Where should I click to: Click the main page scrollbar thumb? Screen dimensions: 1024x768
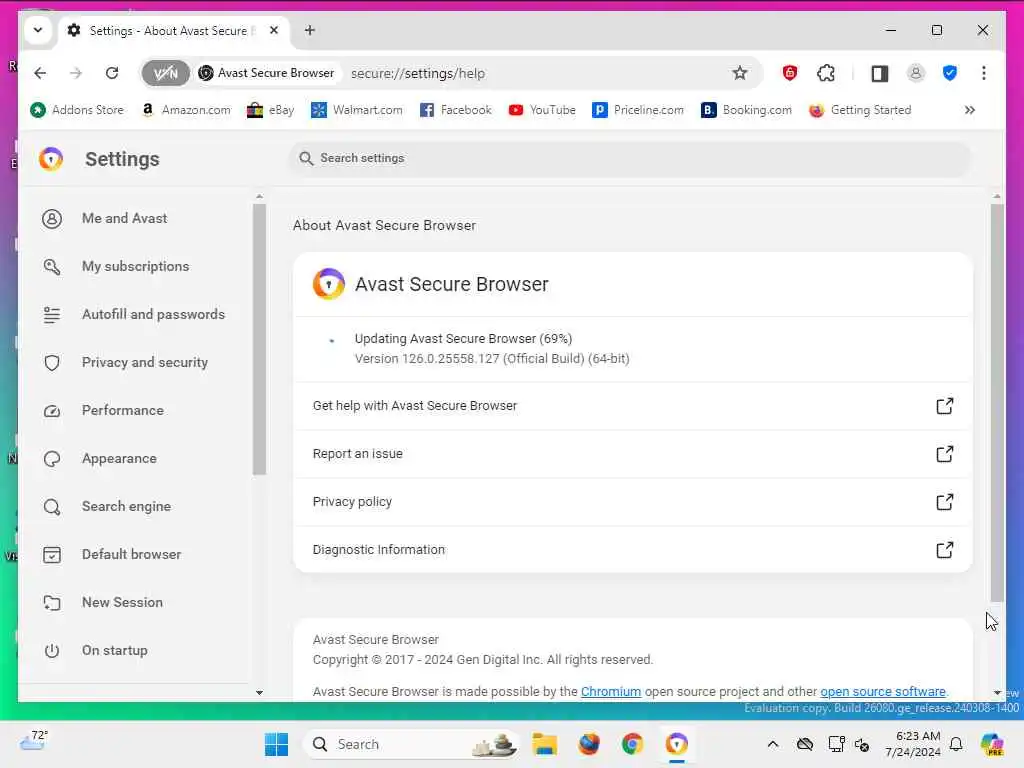coord(997,403)
